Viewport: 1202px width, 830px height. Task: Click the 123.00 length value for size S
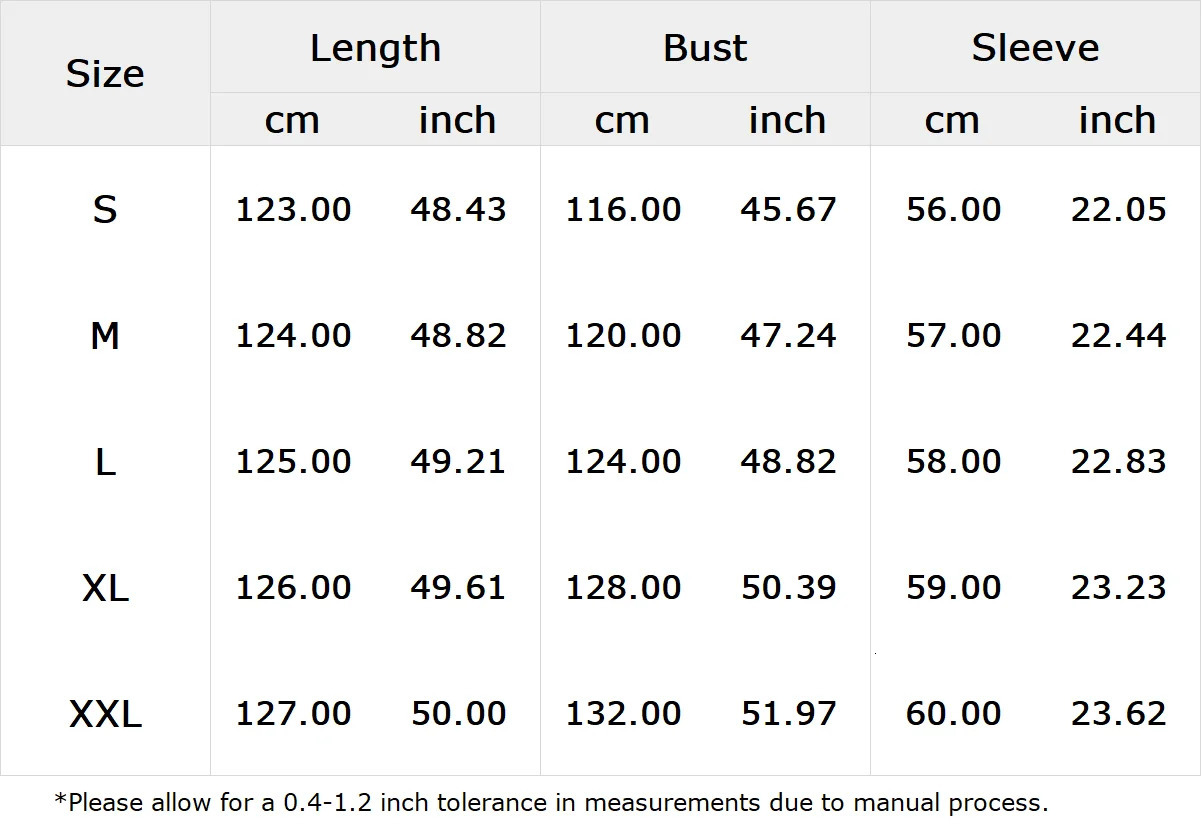tap(293, 210)
